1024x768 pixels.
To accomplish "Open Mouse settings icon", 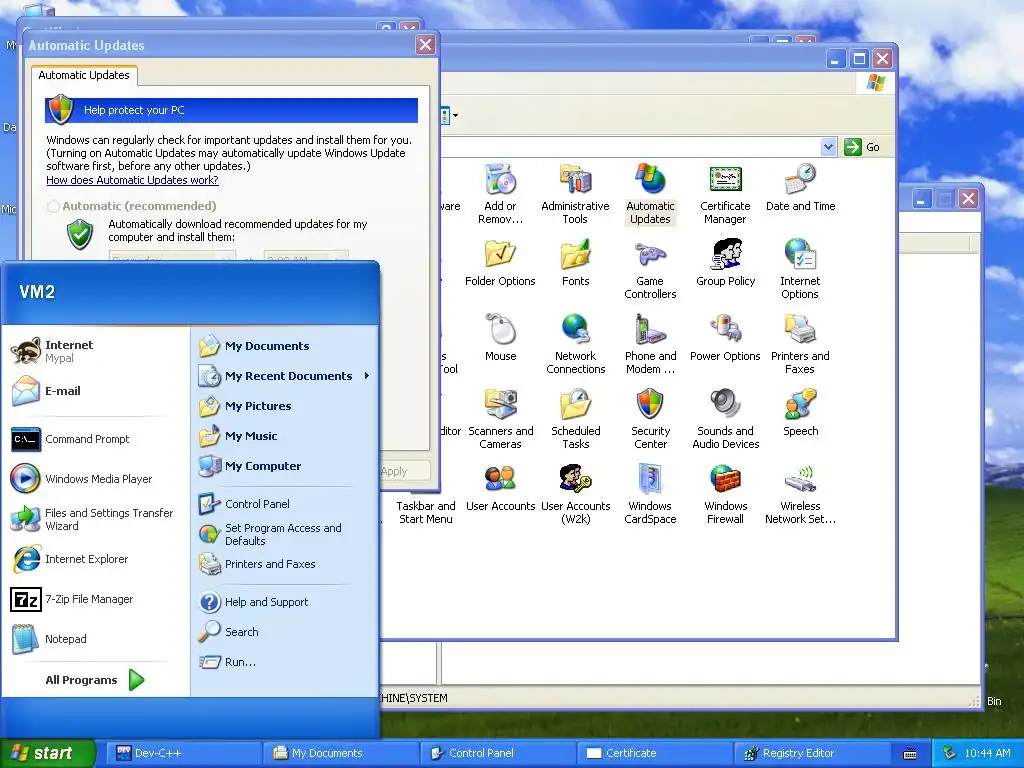I will tap(500, 338).
